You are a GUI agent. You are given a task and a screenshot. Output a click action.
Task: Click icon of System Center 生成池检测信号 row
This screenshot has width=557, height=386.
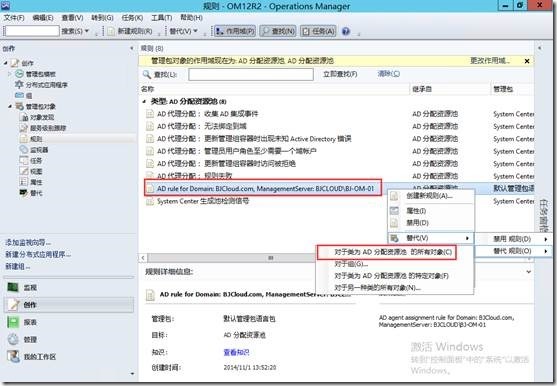[x=150, y=201]
